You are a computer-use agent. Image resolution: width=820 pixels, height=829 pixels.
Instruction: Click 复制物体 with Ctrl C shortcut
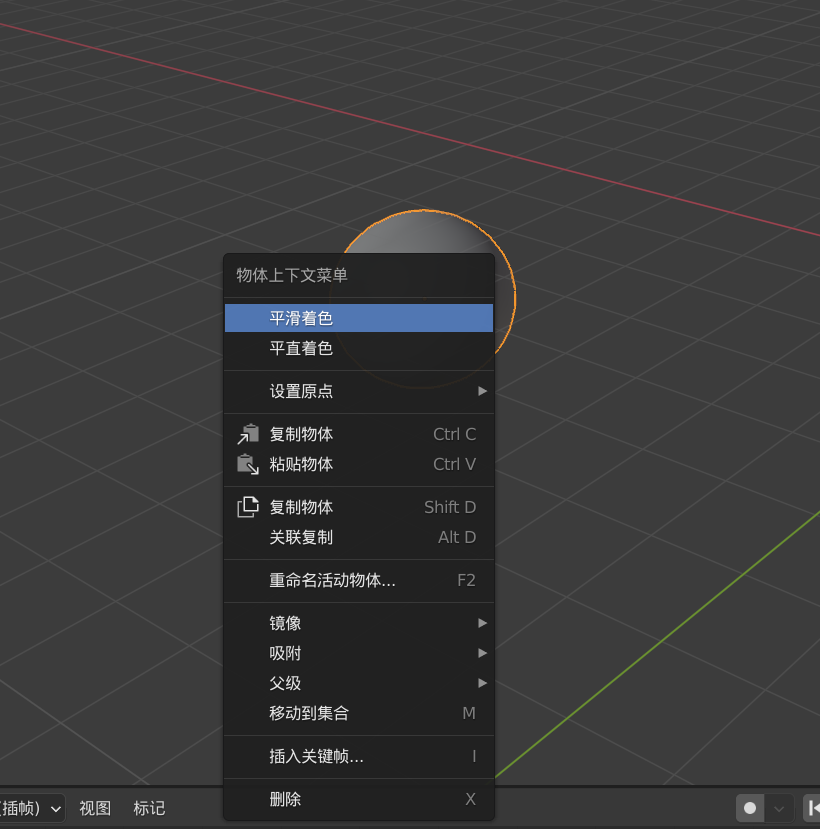[x=358, y=434]
